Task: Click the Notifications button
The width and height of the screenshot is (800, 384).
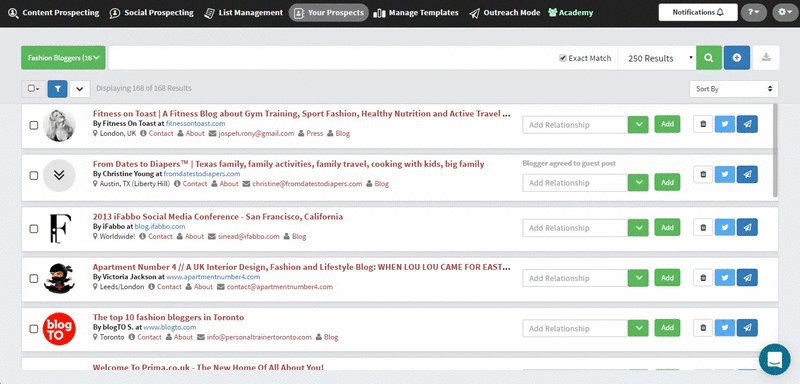Action: click(x=698, y=12)
